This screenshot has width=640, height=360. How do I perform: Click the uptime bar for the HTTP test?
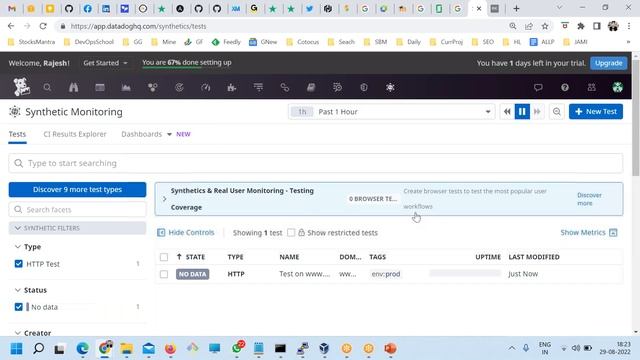coord(465,273)
